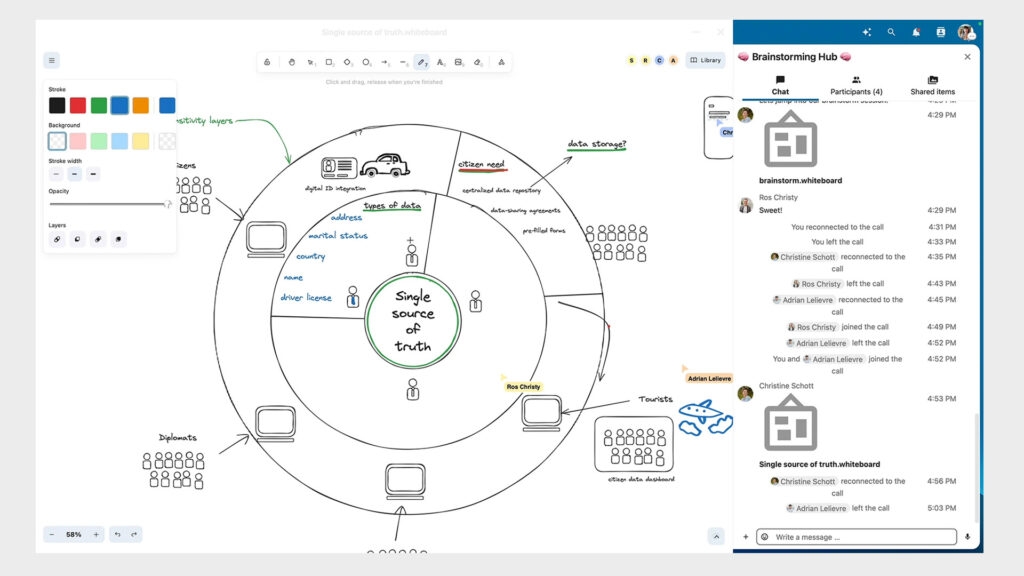Open the custom background color picker

[x=167, y=141]
